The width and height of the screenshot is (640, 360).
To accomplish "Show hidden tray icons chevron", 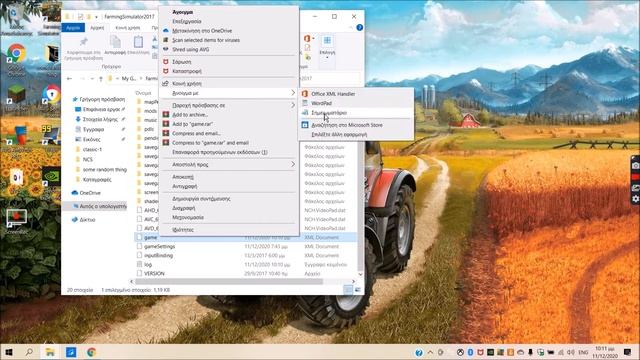I will tap(430, 352).
